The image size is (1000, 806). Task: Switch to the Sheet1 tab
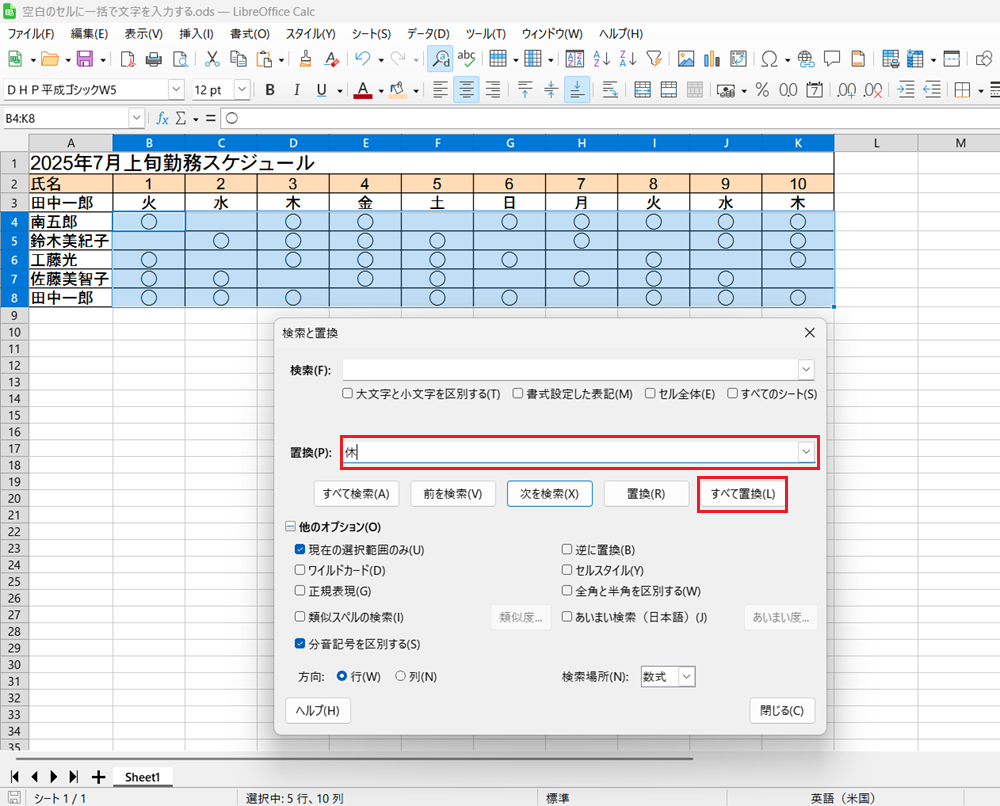tap(142, 777)
